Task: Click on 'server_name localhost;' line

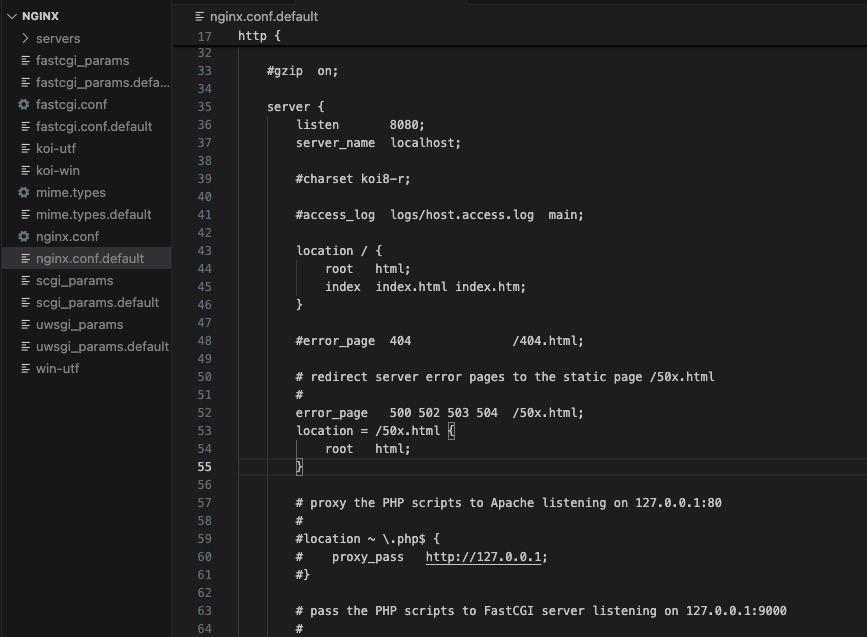Action: [378, 143]
